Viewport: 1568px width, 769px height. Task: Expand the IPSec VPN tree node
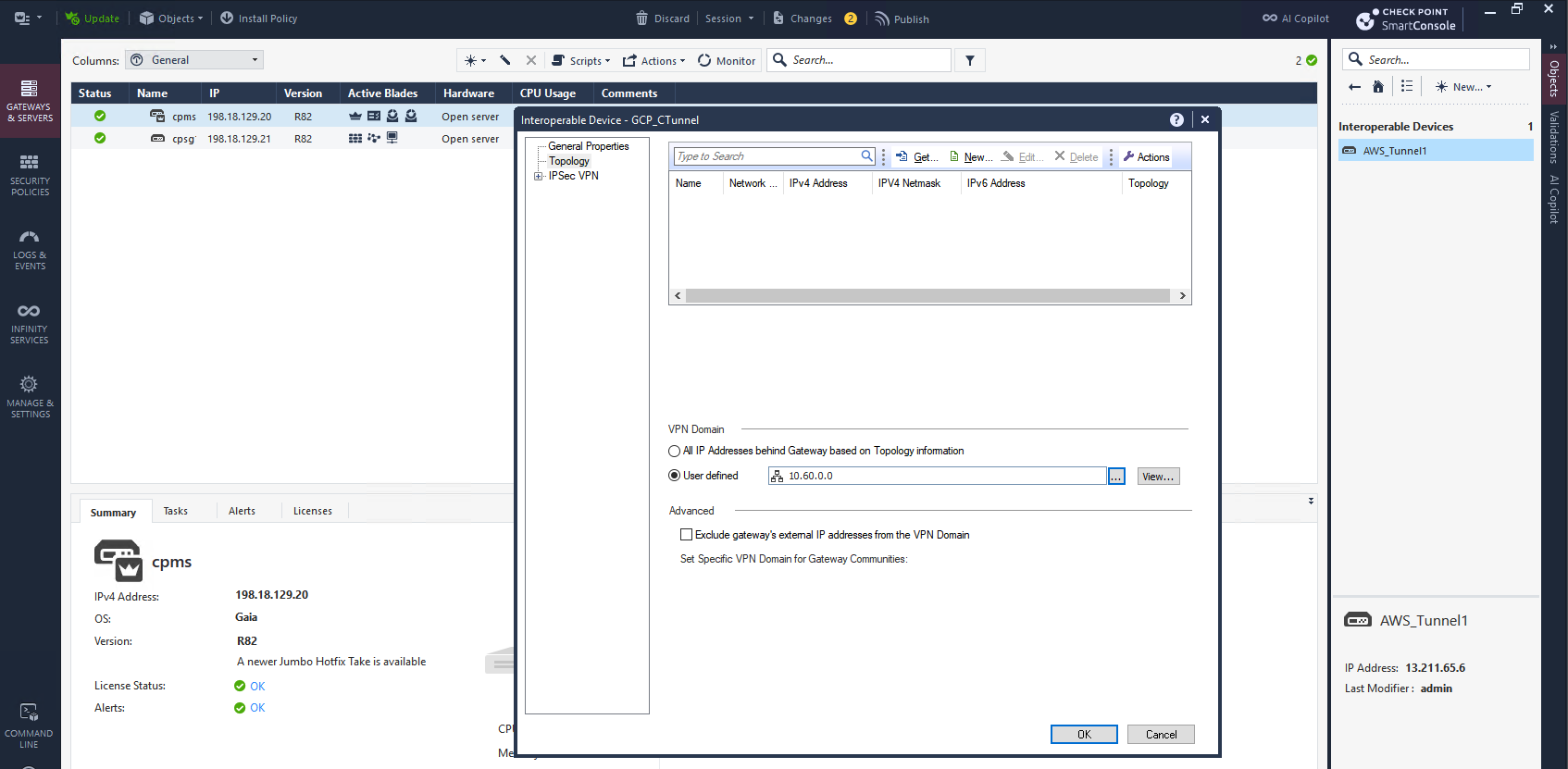pyautogui.click(x=538, y=176)
